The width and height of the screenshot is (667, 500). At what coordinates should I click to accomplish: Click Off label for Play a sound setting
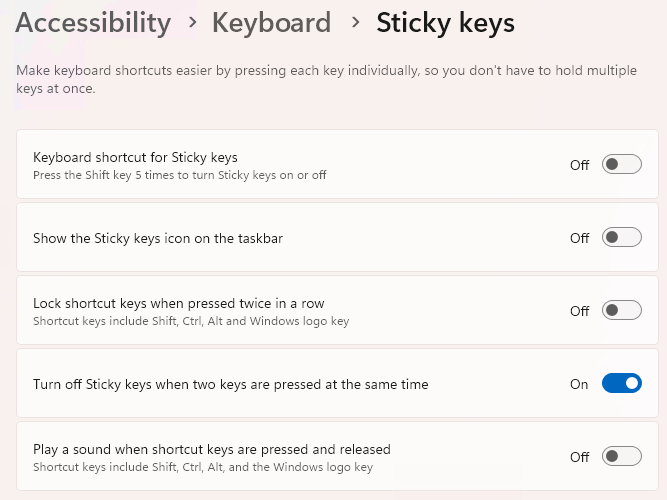tap(579, 457)
